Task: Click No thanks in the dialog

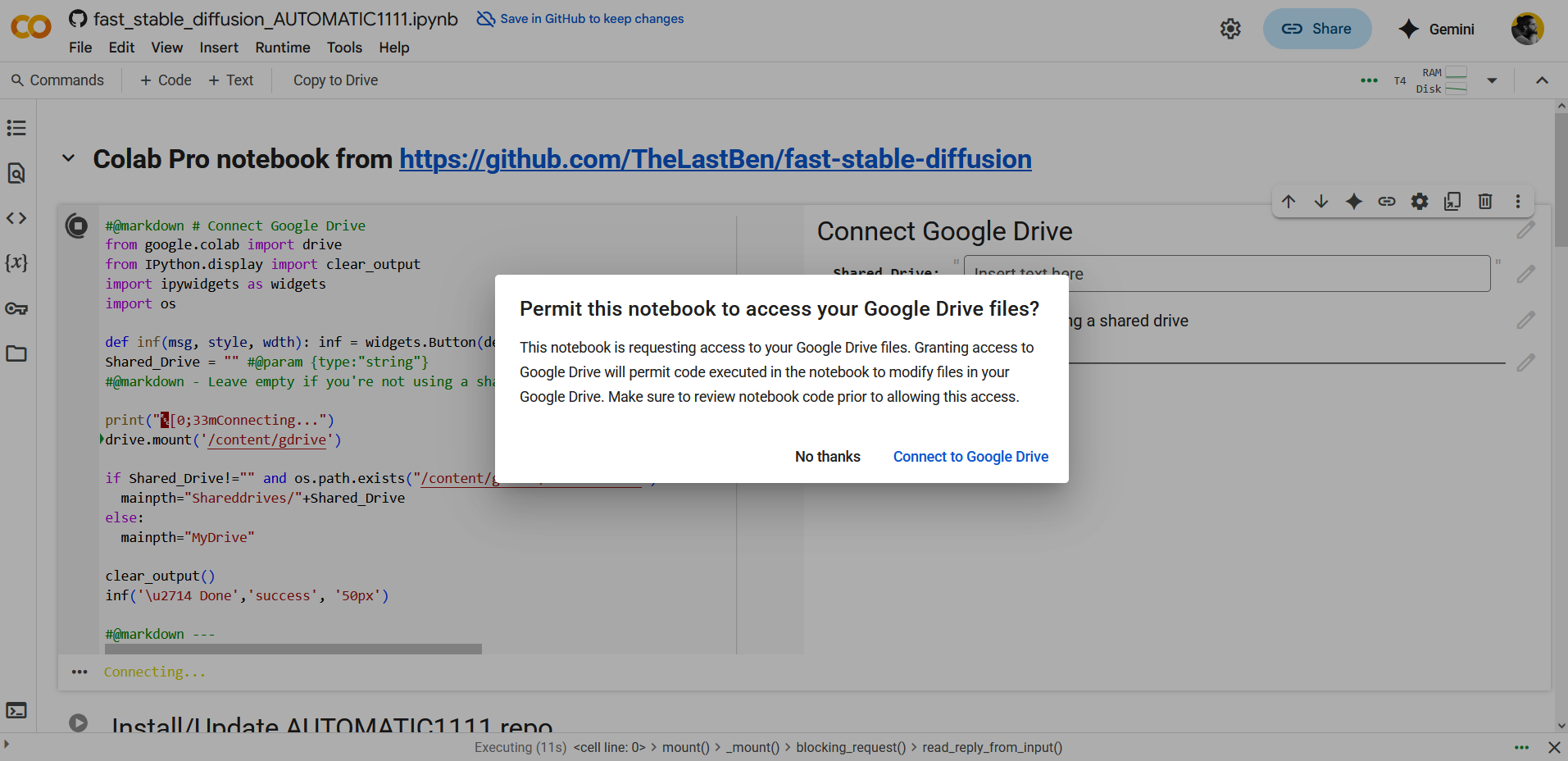Action: (x=827, y=457)
